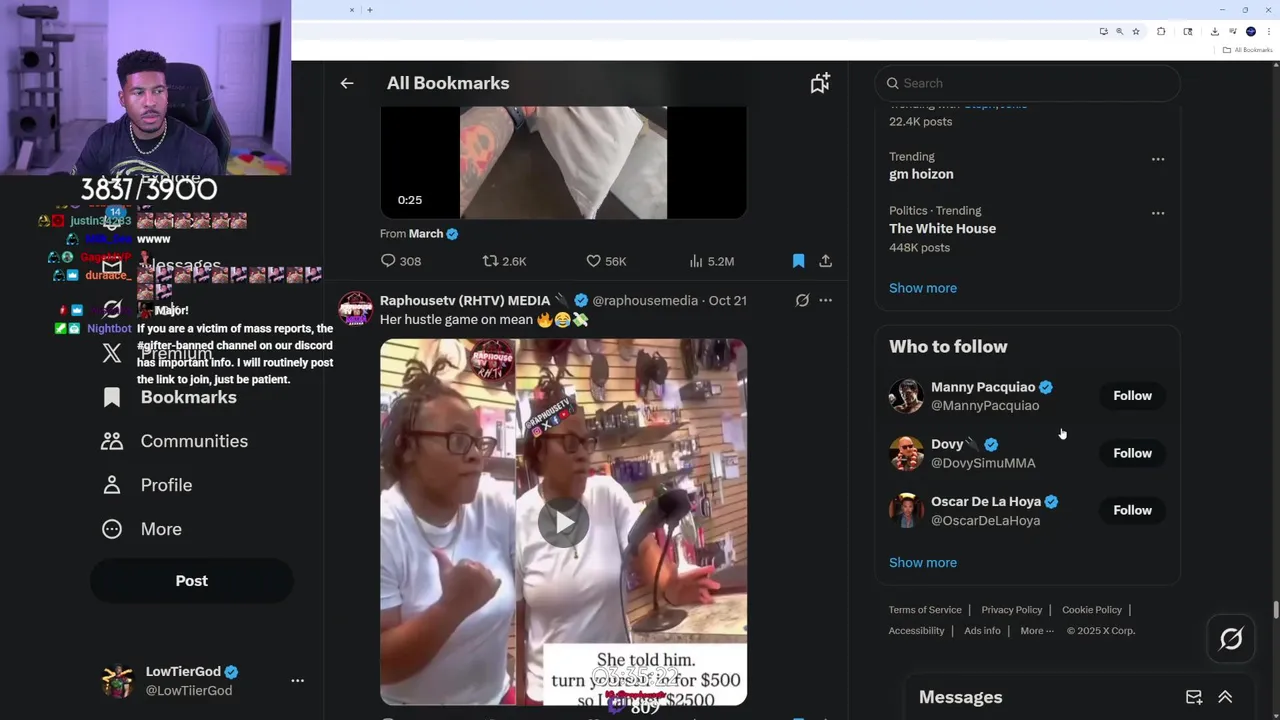Screen dimensions: 1280x720
Task: Click the Search input field
Action: pos(1027,83)
